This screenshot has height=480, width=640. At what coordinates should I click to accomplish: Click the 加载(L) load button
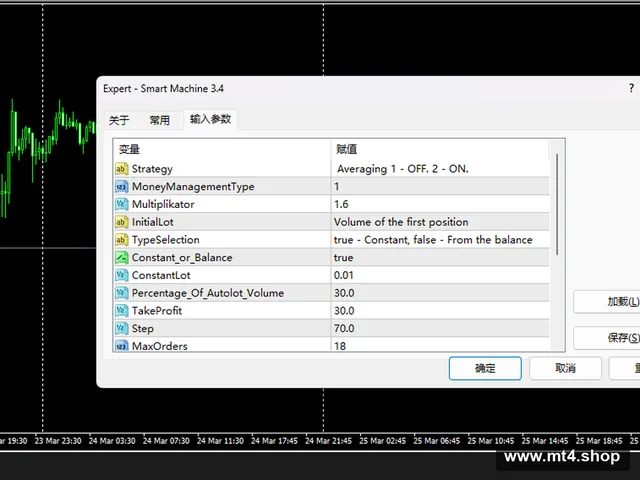(x=607, y=302)
